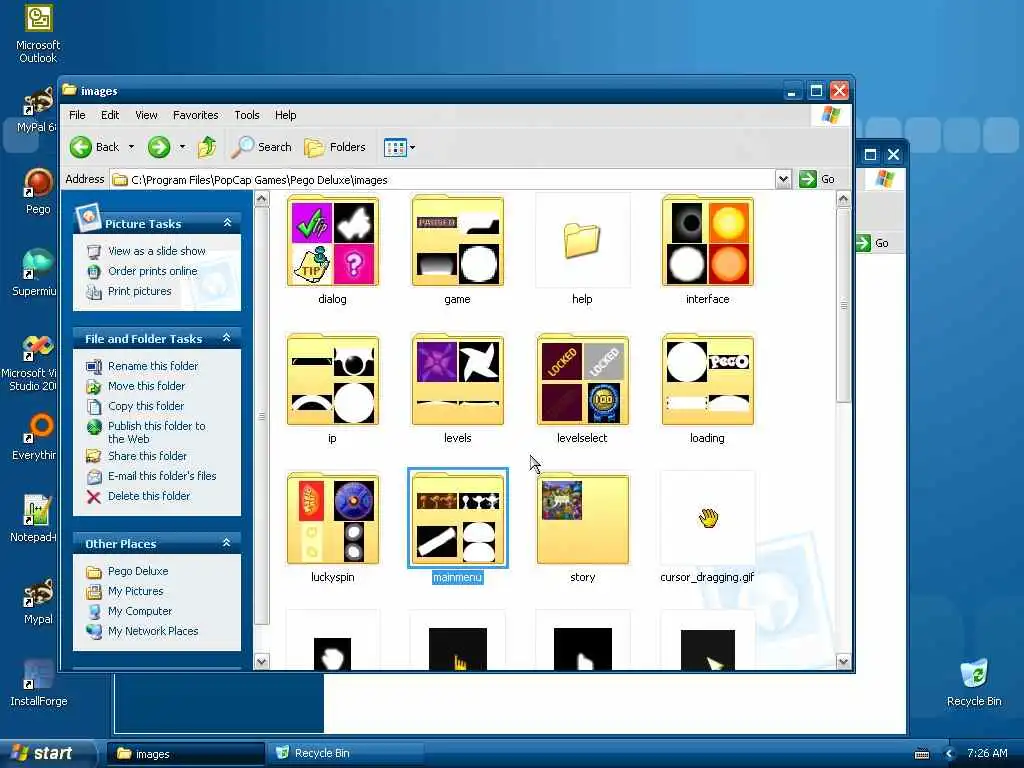This screenshot has height=768, width=1024.
Task: Click file list scroll up arrow
Action: pos(843,199)
